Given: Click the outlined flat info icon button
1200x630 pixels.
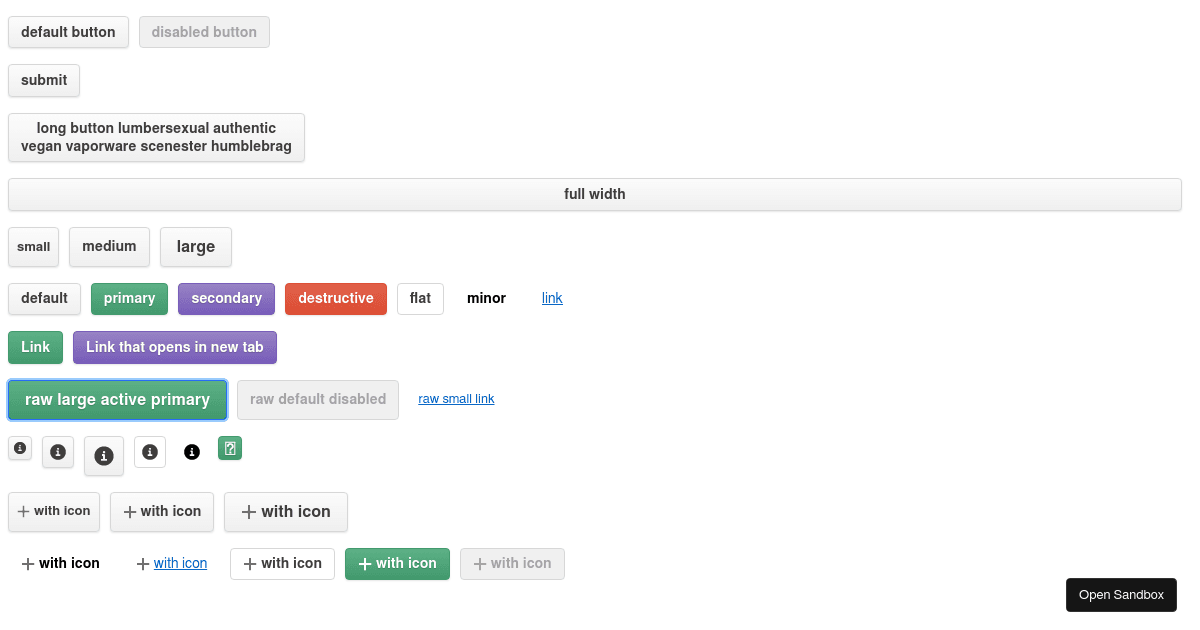Looking at the screenshot, I should click(x=149, y=451).
